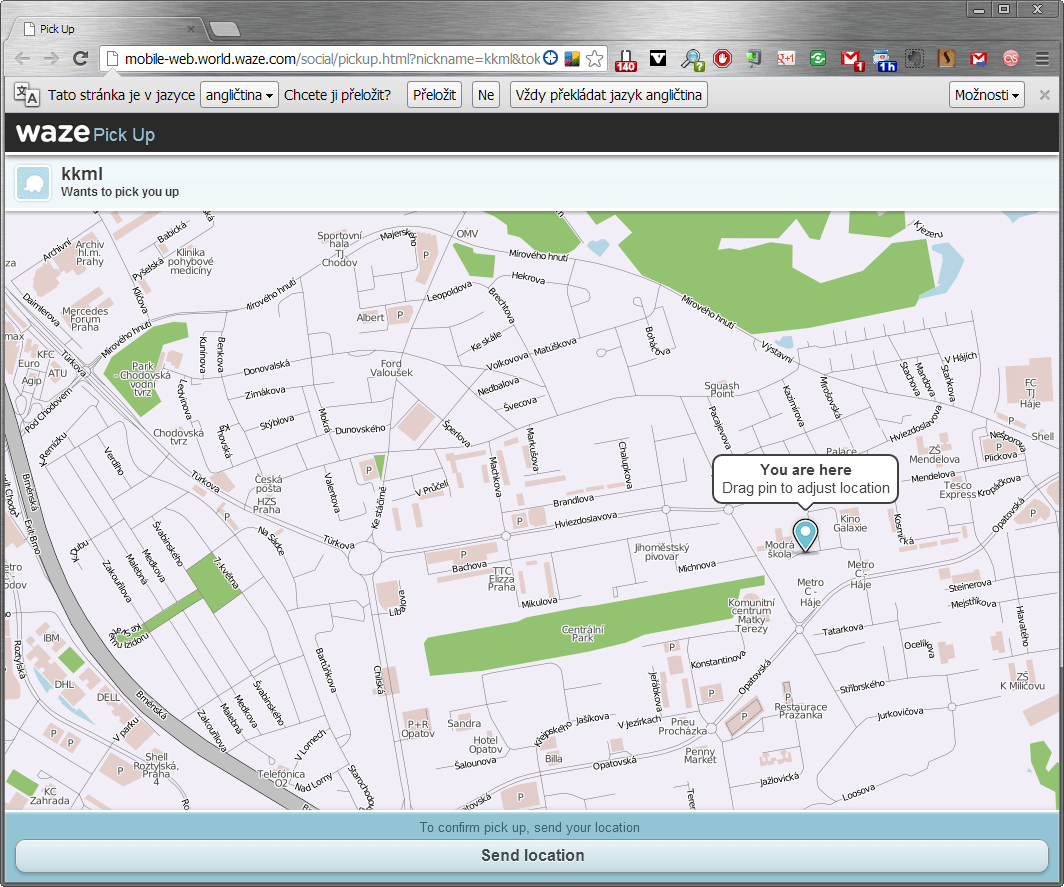Open a new tab
1064x887 pixels.
tap(225, 29)
